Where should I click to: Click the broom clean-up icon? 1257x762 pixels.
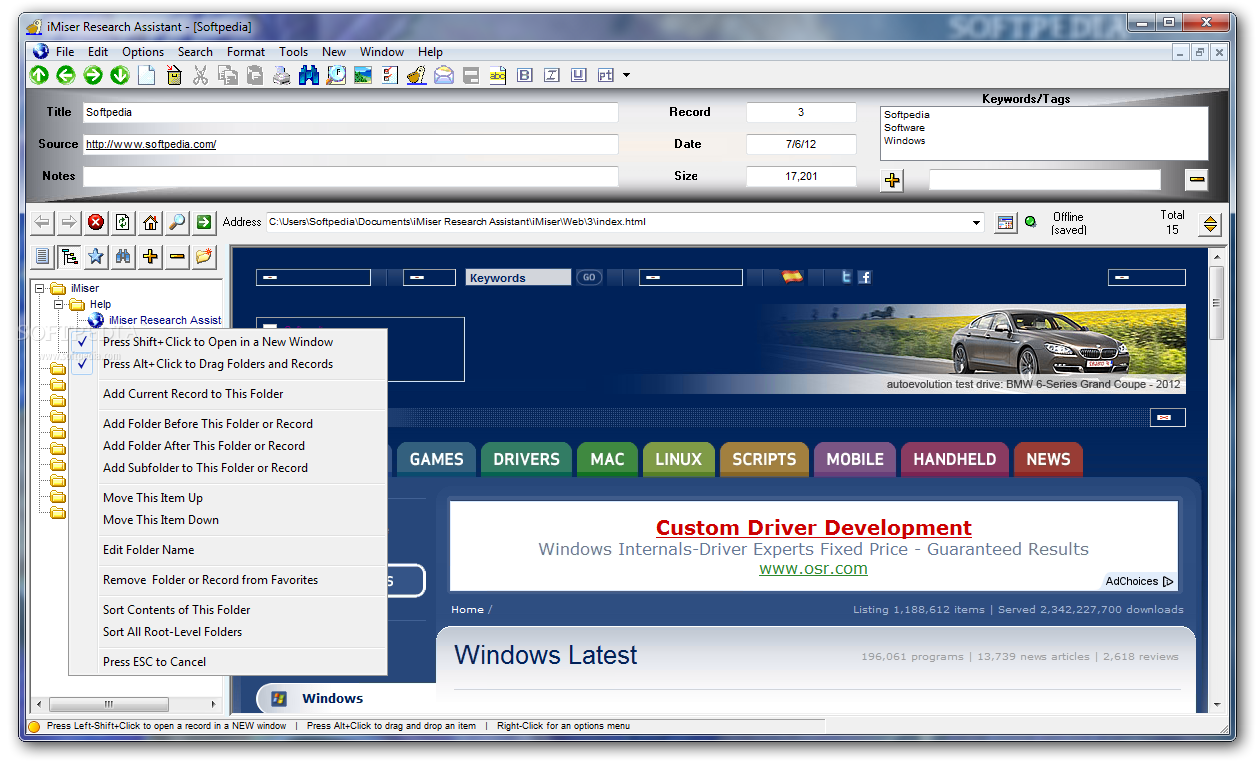click(417, 75)
